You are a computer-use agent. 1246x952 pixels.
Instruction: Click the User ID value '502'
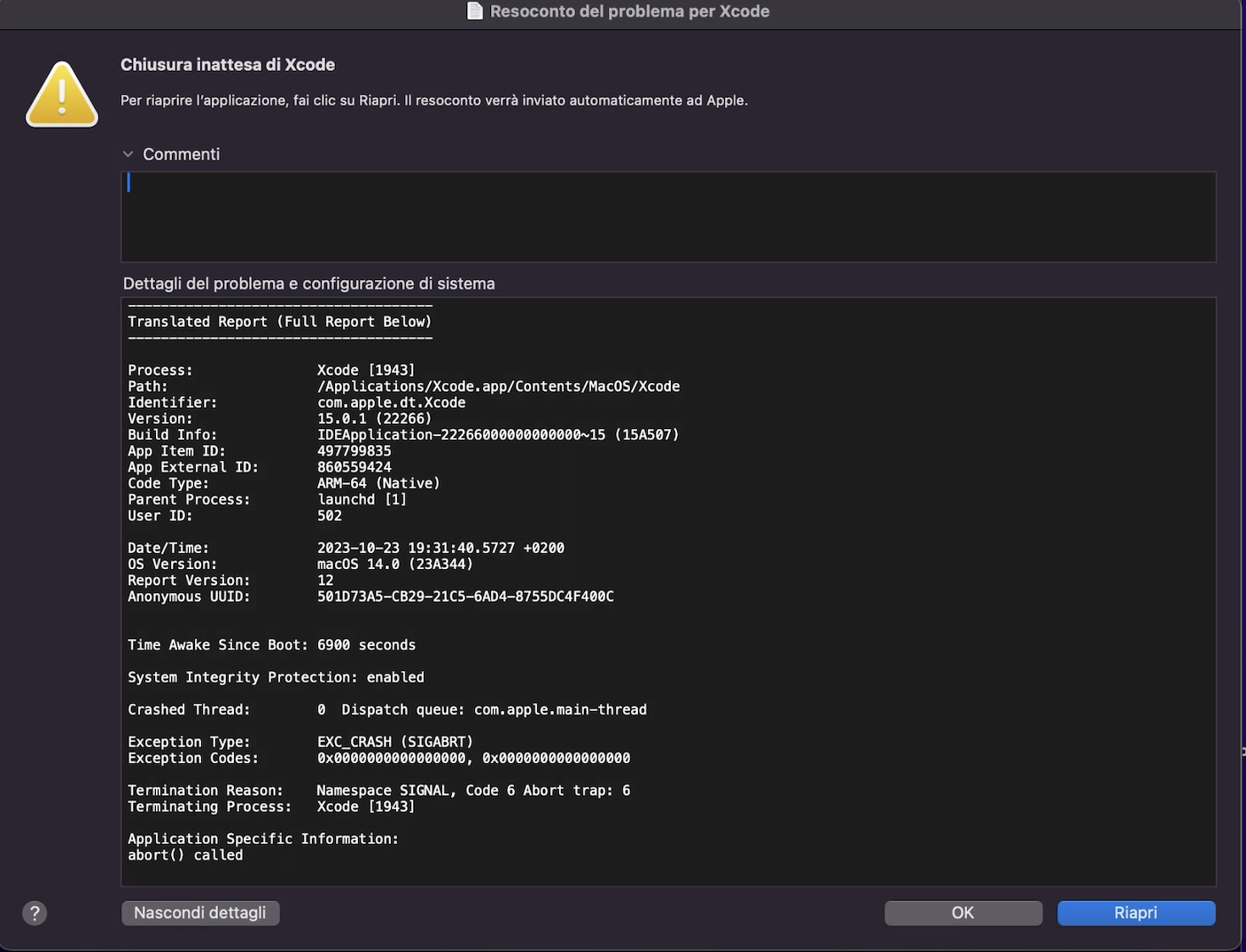coord(330,516)
